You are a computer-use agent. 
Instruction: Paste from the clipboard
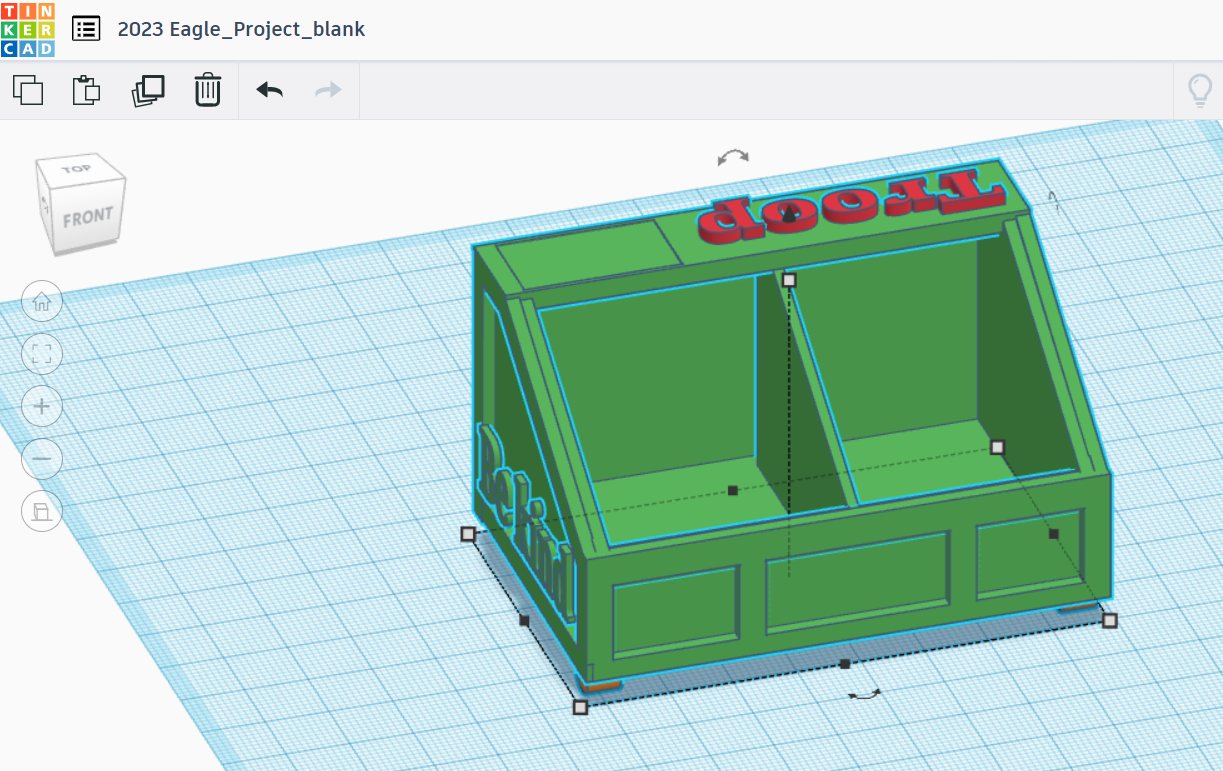(87, 90)
